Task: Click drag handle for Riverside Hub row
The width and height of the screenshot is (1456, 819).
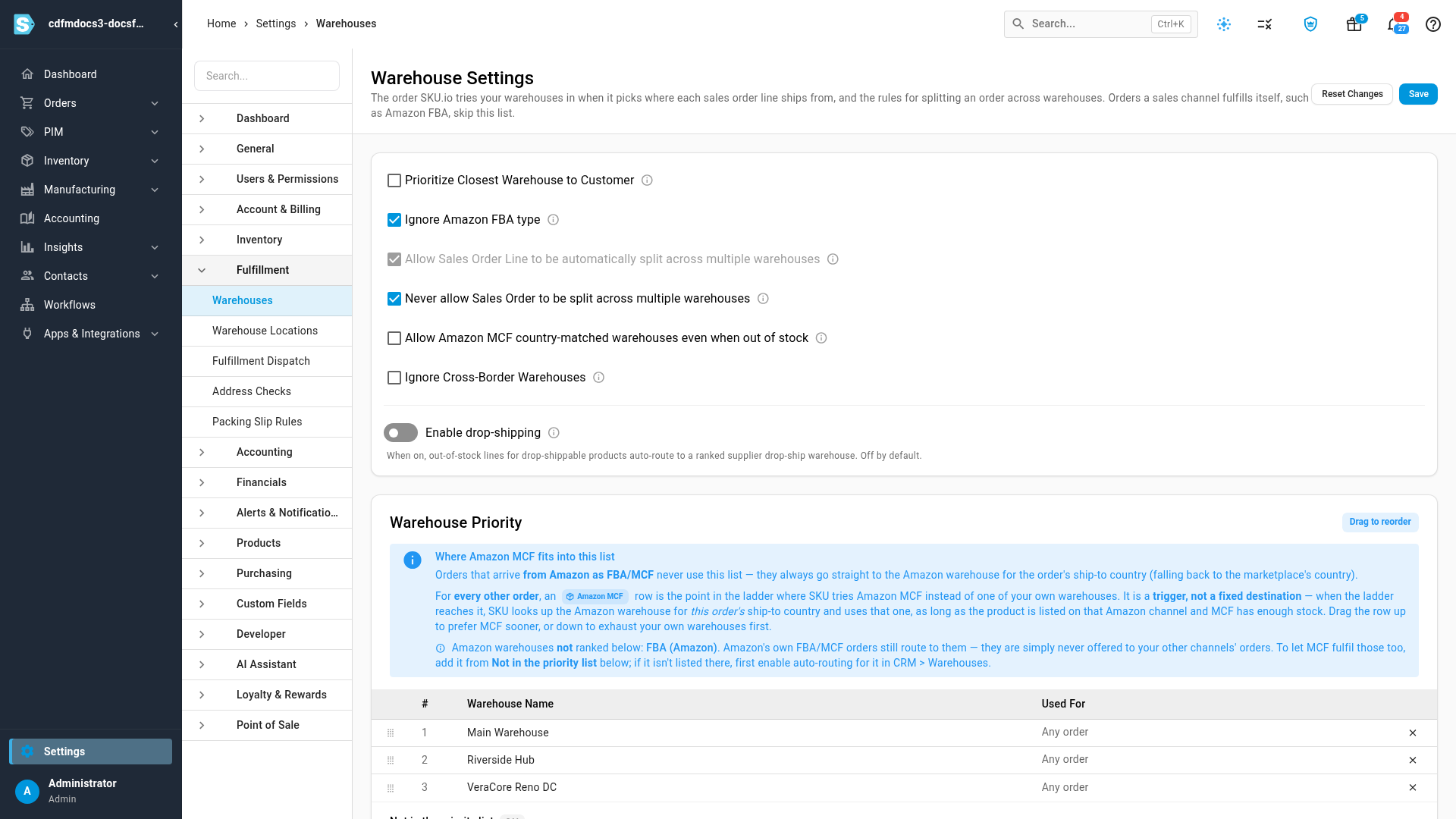Action: [391, 761]
